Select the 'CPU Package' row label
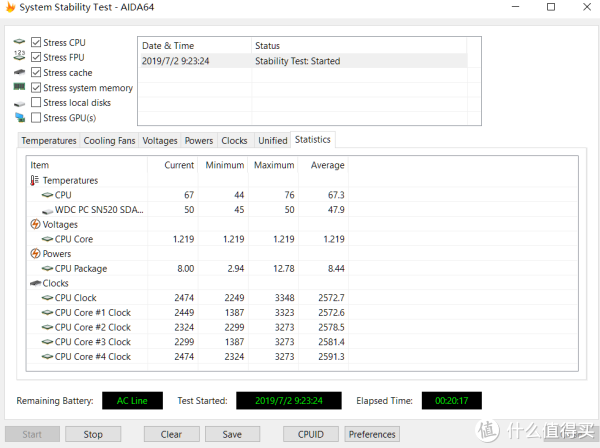Viewport: 600px width, 448px height. pos(81,269)
